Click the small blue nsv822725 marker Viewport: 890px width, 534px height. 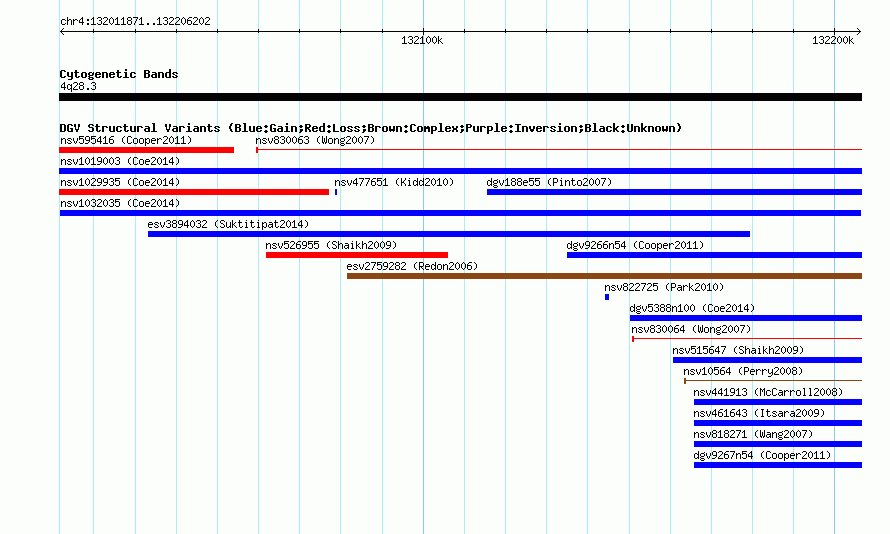[607, 297]
